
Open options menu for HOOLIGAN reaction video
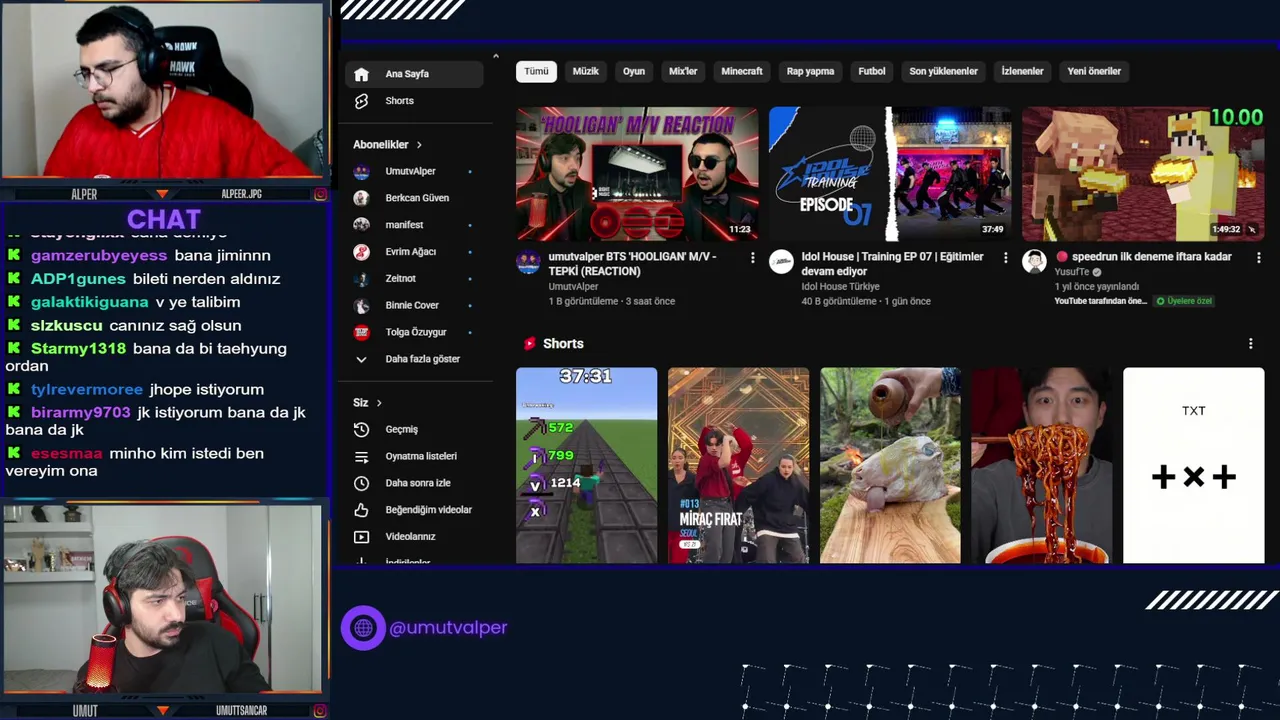coord(752,258)
